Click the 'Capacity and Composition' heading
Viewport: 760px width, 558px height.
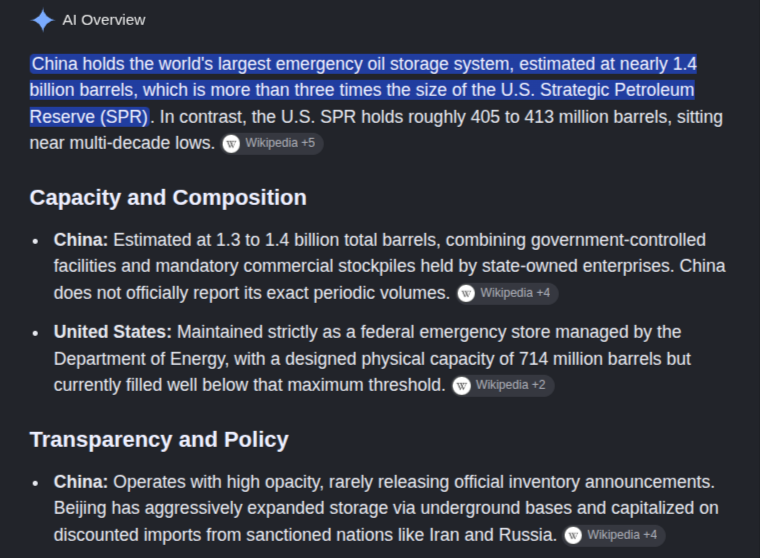(x=168, y=198)
